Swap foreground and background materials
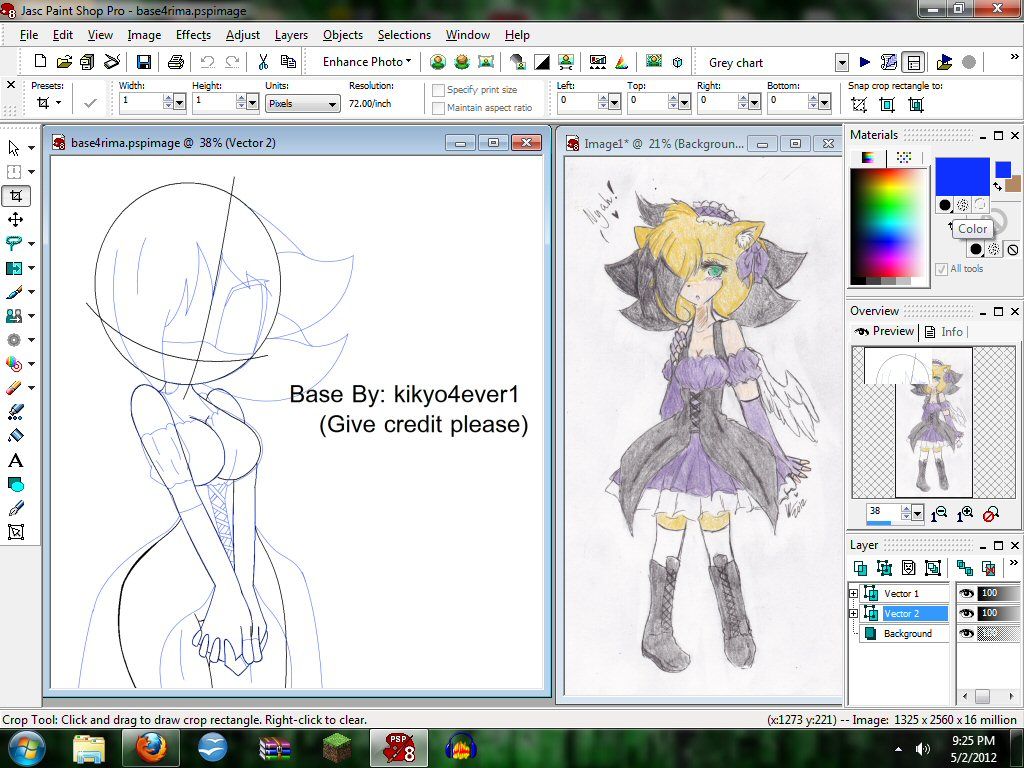 tap(997, 187)
